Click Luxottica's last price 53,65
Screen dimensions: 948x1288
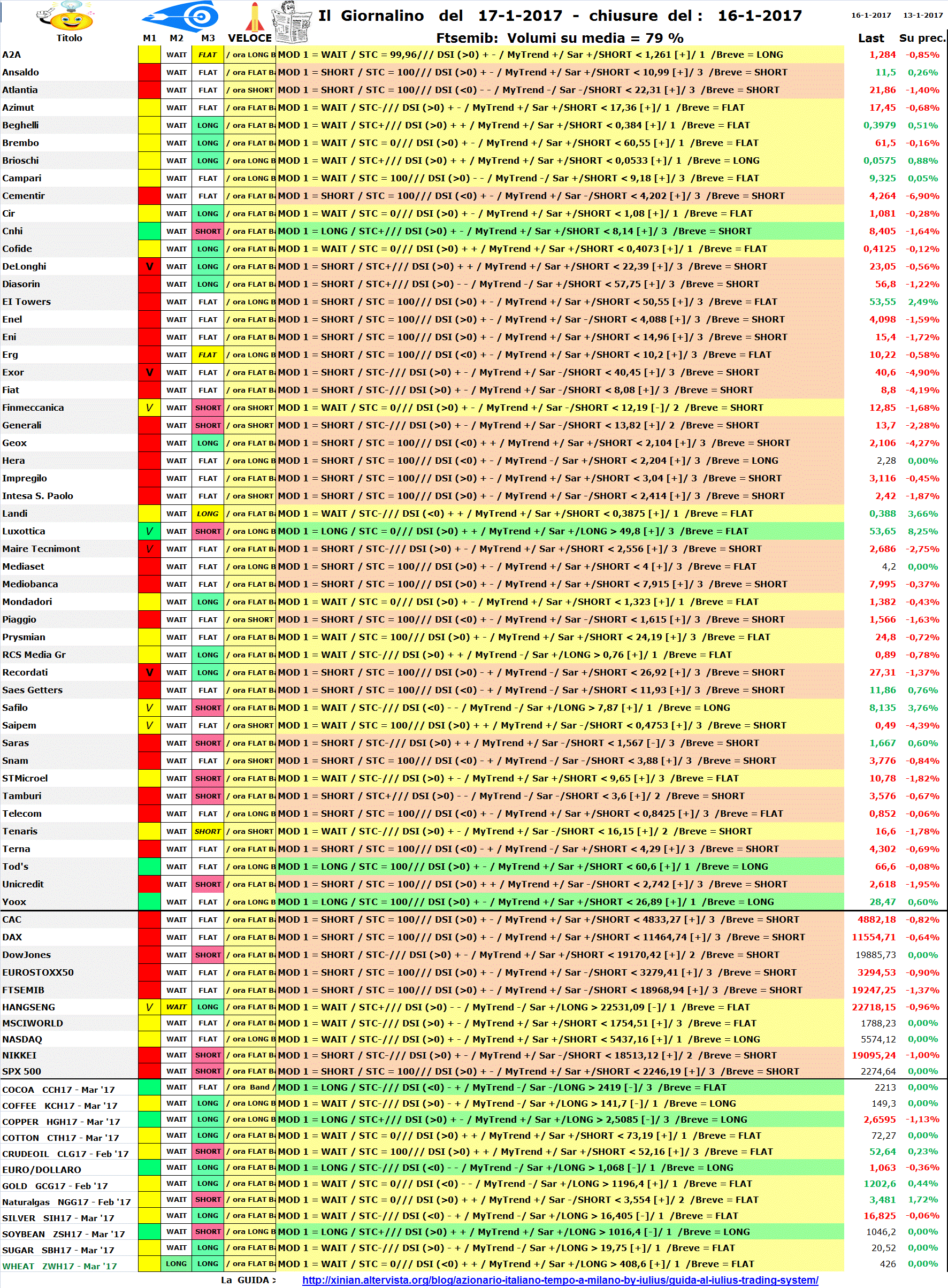coord(883,531)
